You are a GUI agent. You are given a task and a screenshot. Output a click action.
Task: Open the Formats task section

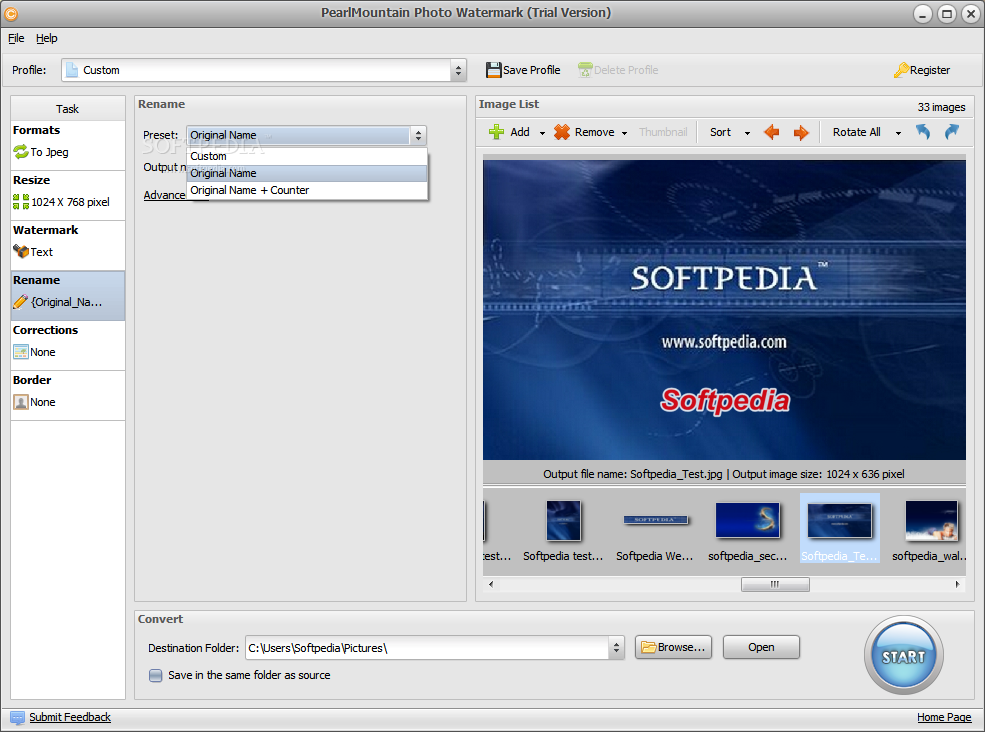coord(68,145)
